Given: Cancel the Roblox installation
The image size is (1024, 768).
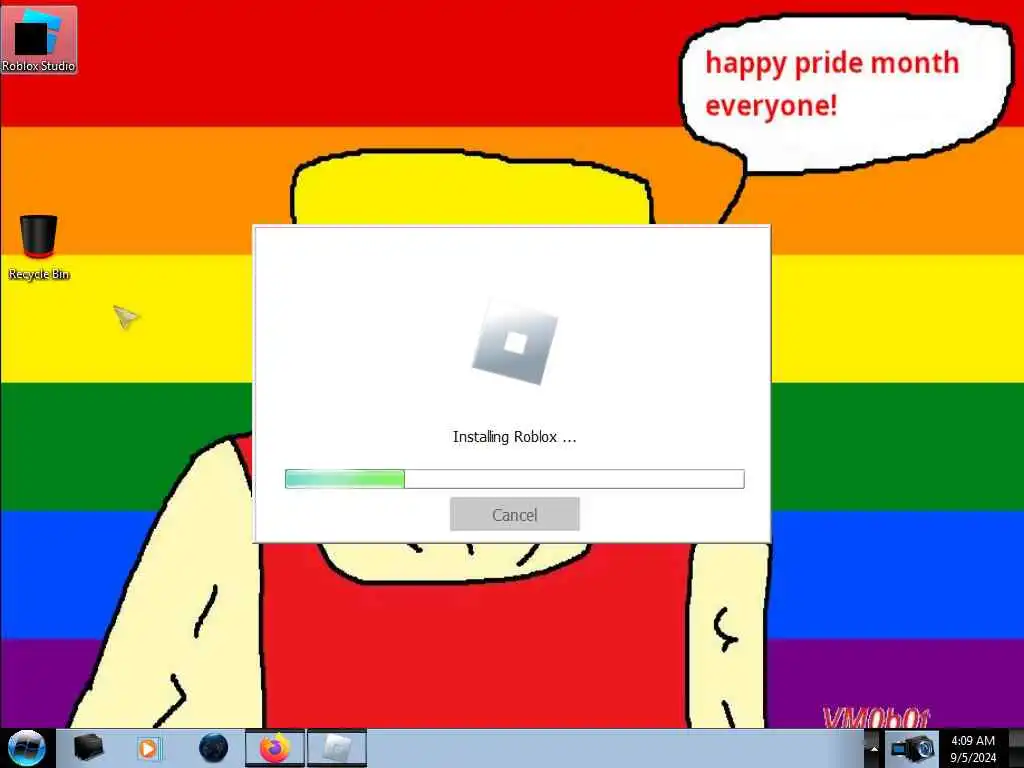Looking at the screenshot, I should (515, 515).
